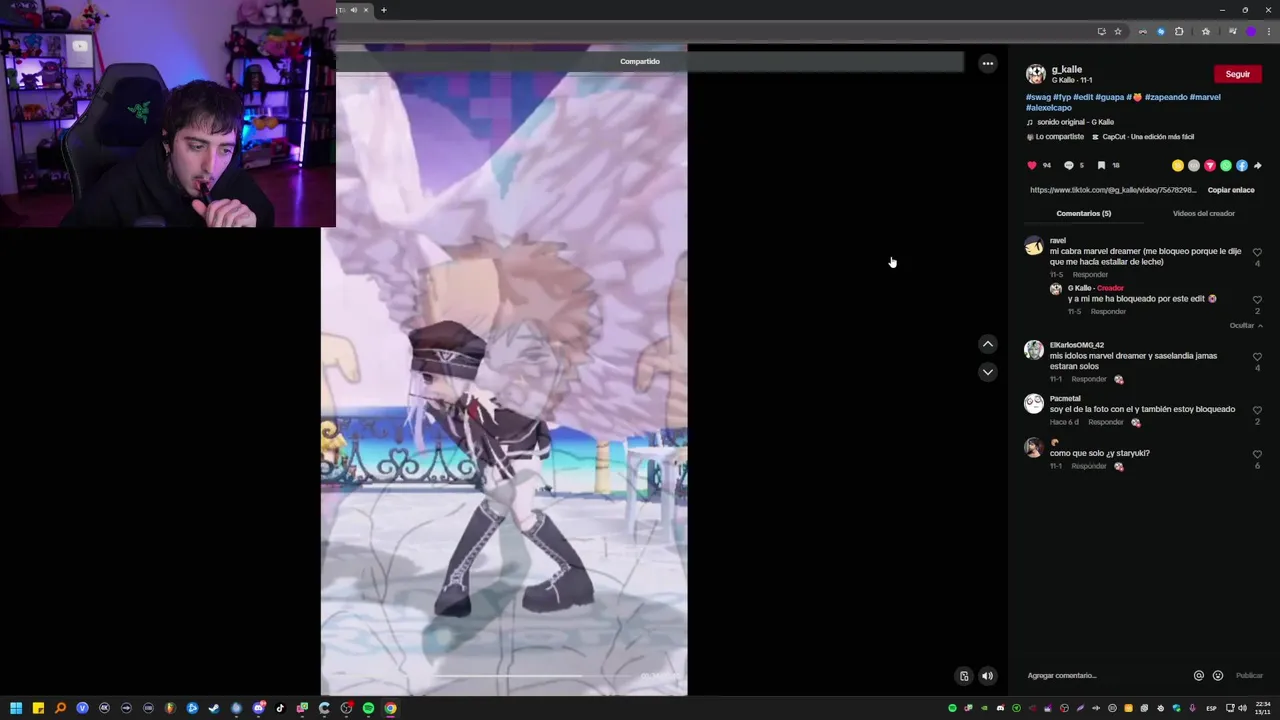Open the g_kalle username link
This screenshot has width=1280, height=720.
[1067, 70]
